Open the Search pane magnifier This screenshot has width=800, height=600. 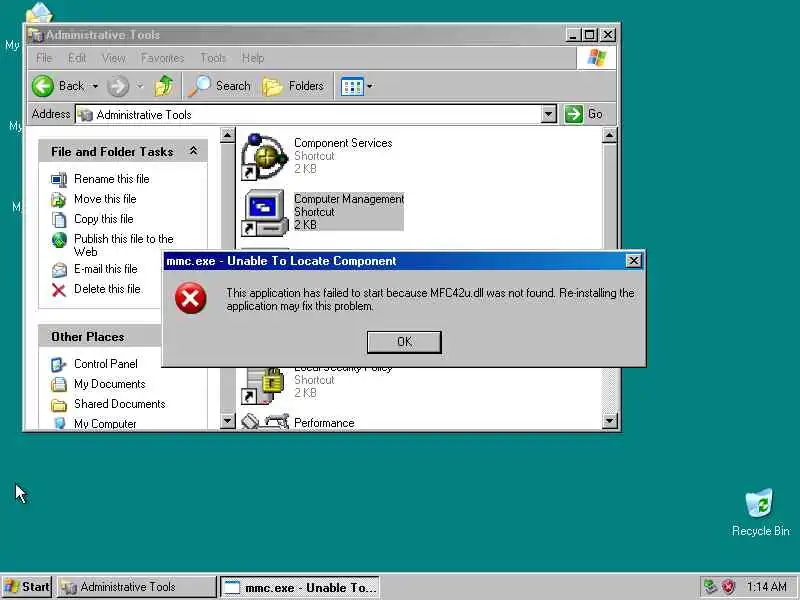(199, 86)
